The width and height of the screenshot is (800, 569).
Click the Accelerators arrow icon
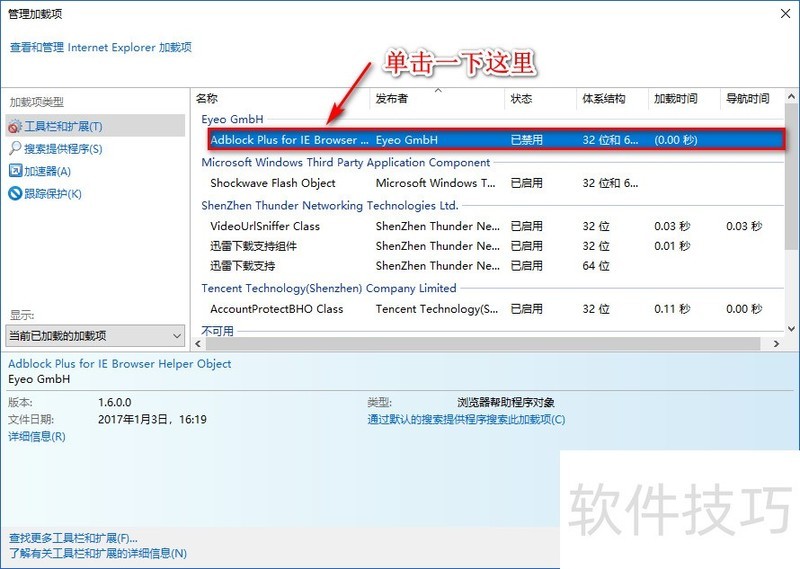pos(15,171)
